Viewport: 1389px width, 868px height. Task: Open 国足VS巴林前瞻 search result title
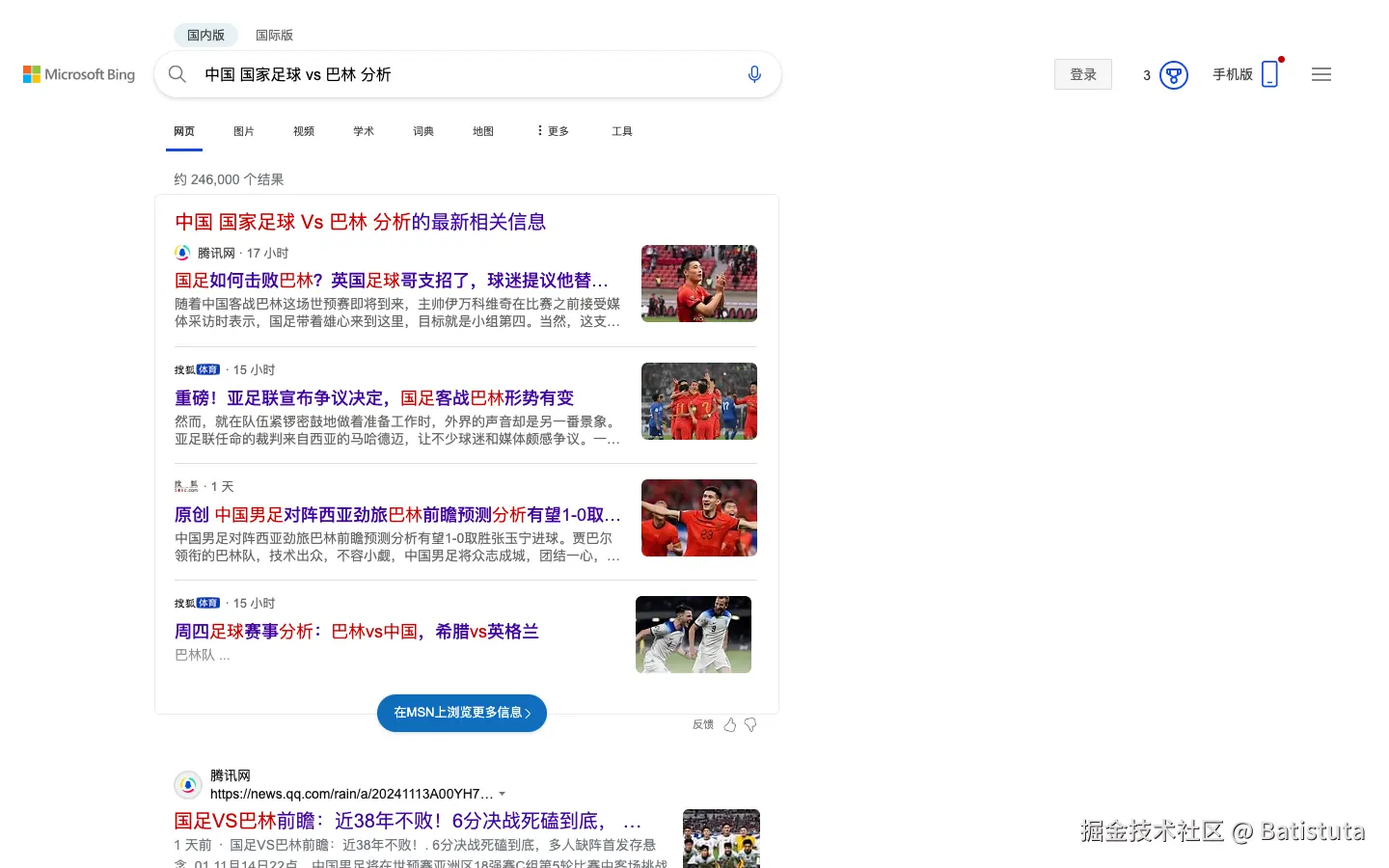[407, 821]
